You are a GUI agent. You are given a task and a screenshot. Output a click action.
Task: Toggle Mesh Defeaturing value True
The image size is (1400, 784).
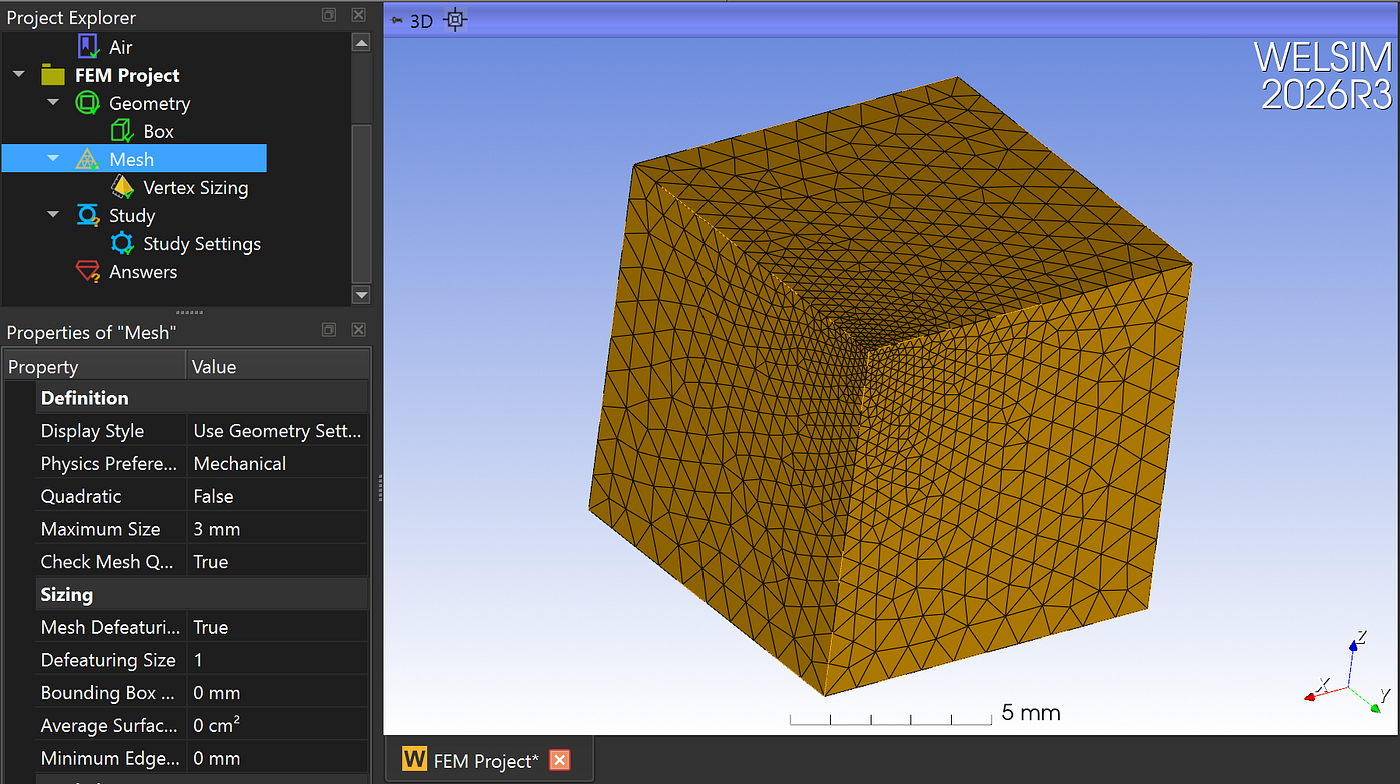(x=278, y=627)
